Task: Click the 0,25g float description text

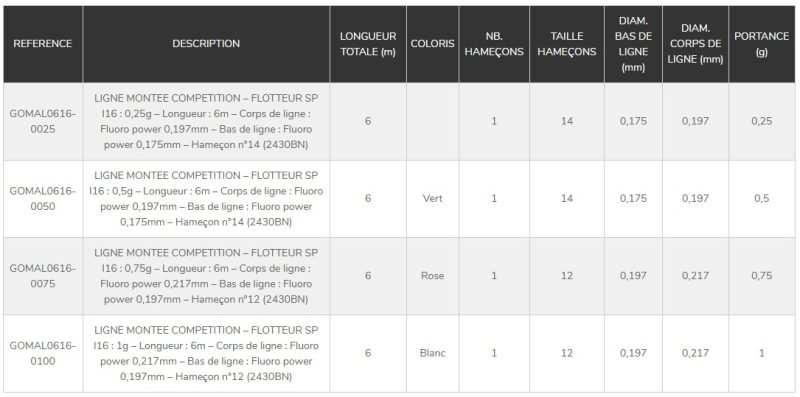Action: pos(206,121)
